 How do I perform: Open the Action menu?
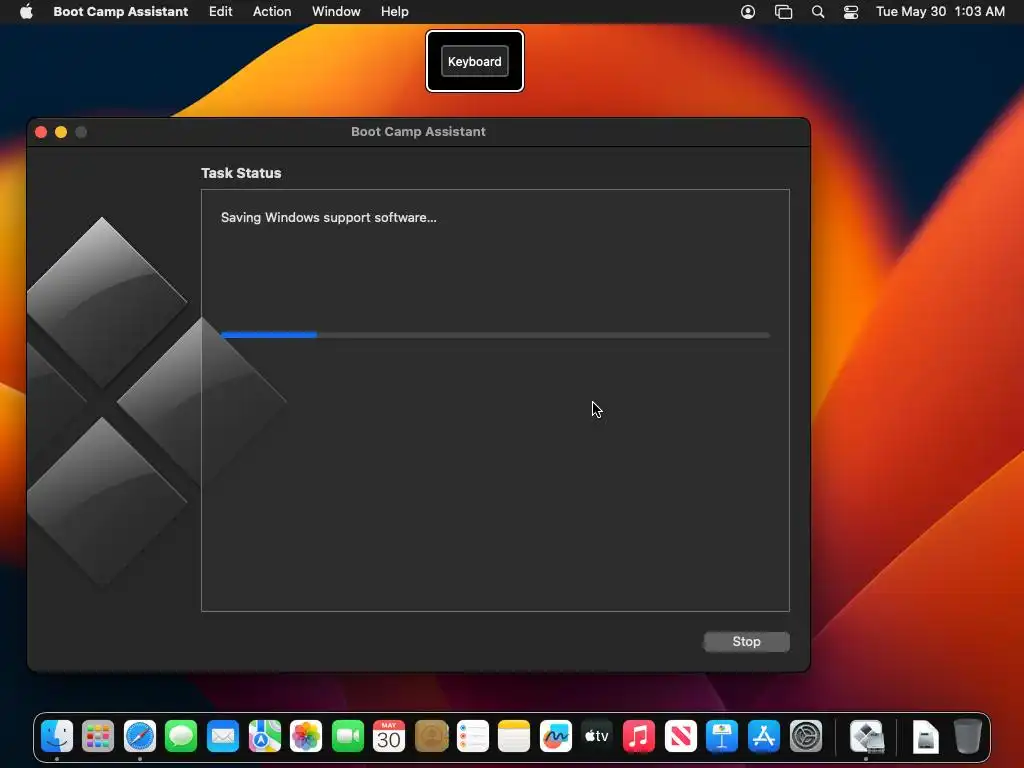pyautogui.click(x=272, y=12)
